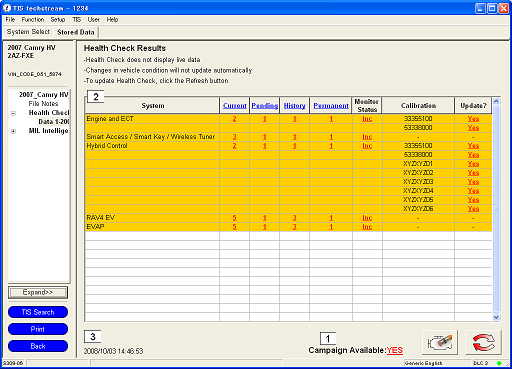Select the 2007_Camry HV tree item
This screenshot has width=512, height=369.
pos(44,95)
